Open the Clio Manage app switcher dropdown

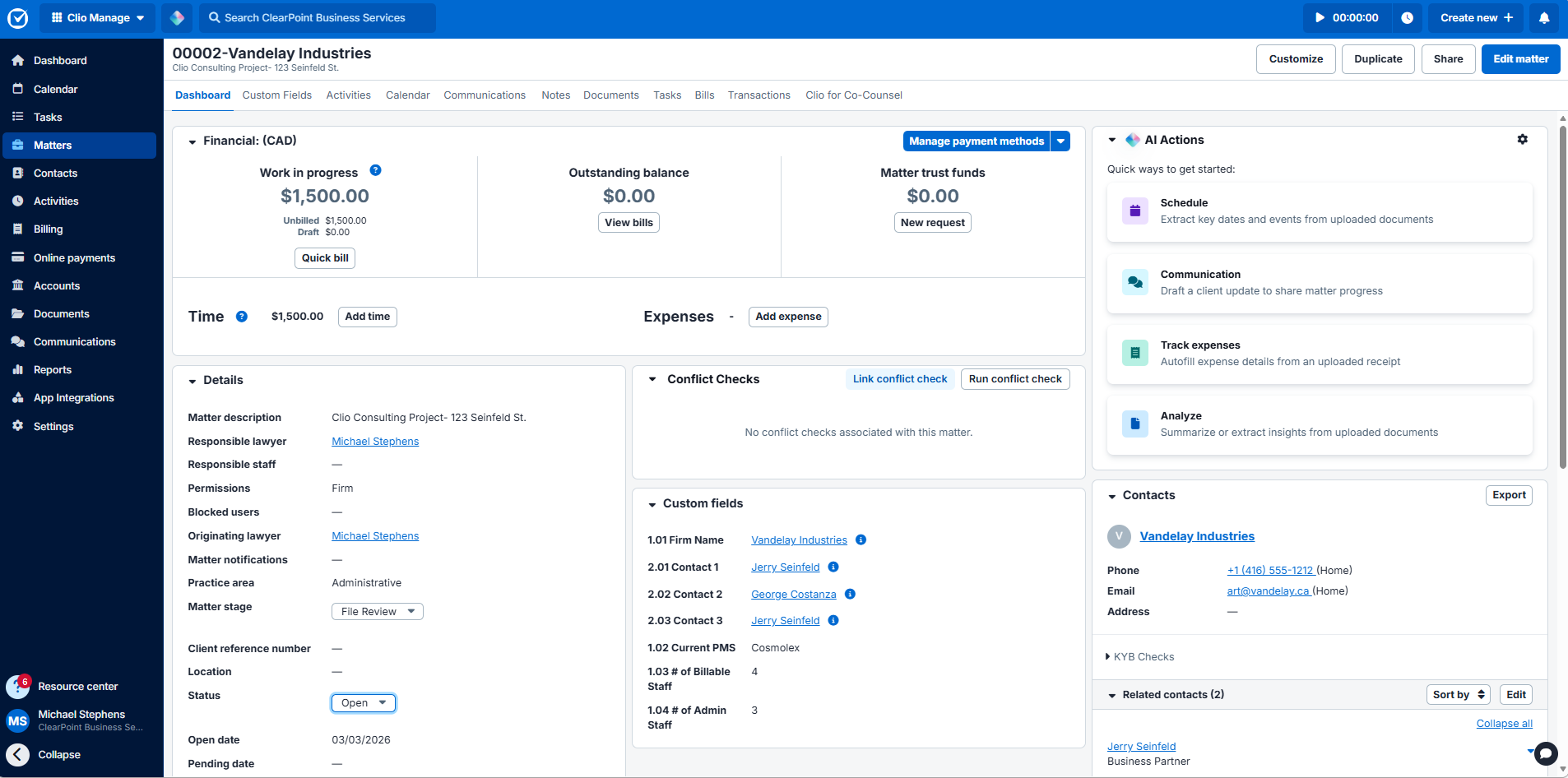98,17
